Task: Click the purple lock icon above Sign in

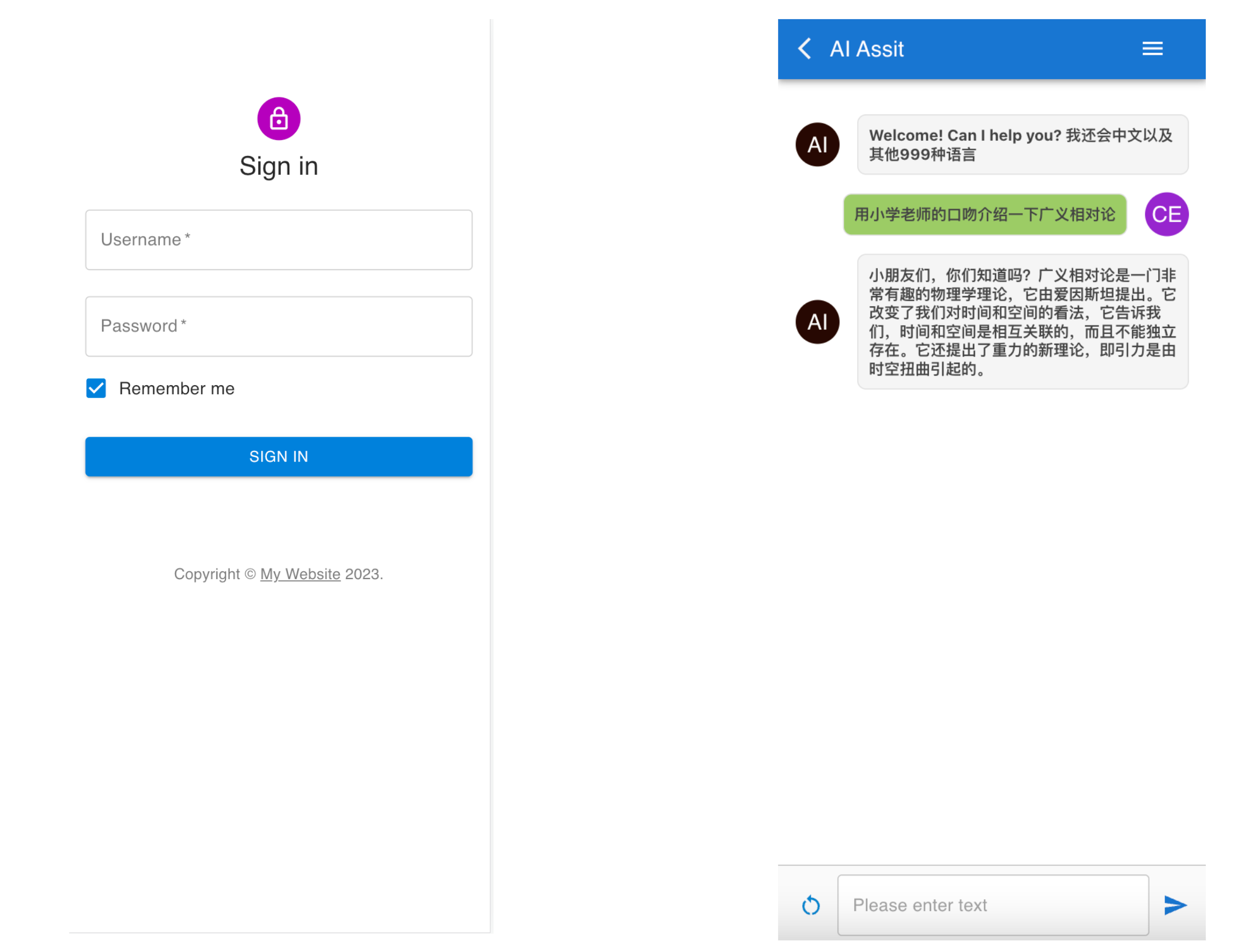Action: point(279,118)
